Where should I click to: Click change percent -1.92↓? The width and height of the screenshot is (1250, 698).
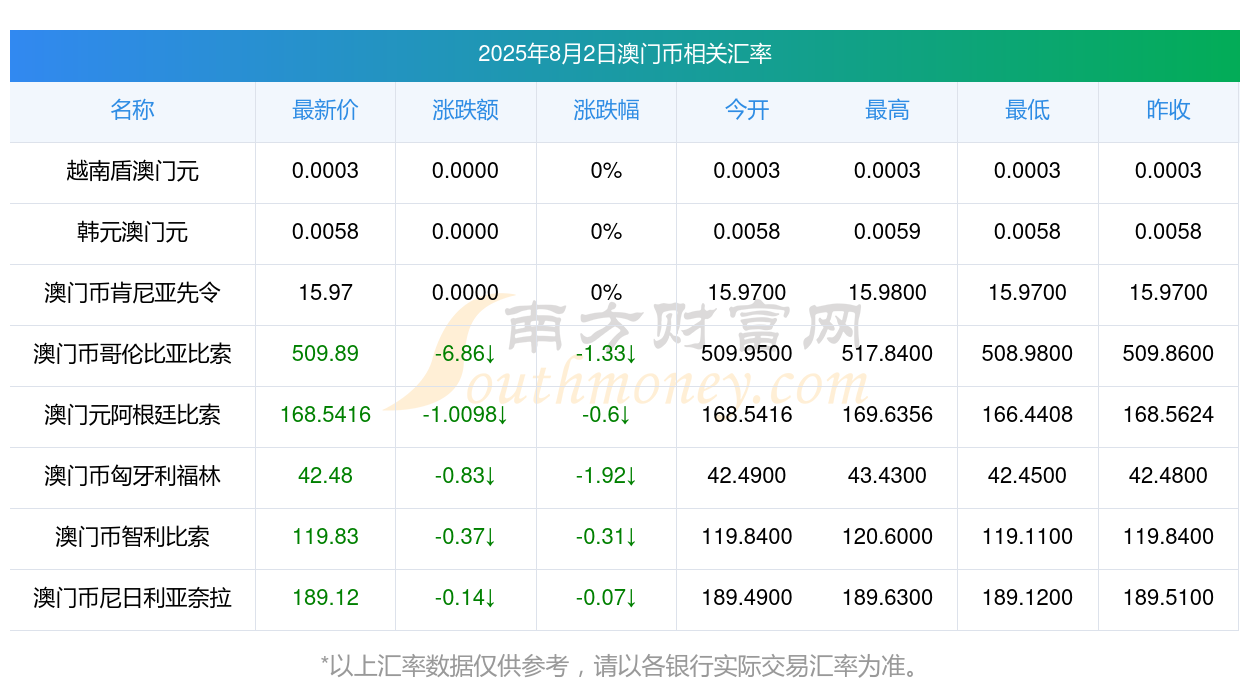pyautogui.click(x=606, y=476)
